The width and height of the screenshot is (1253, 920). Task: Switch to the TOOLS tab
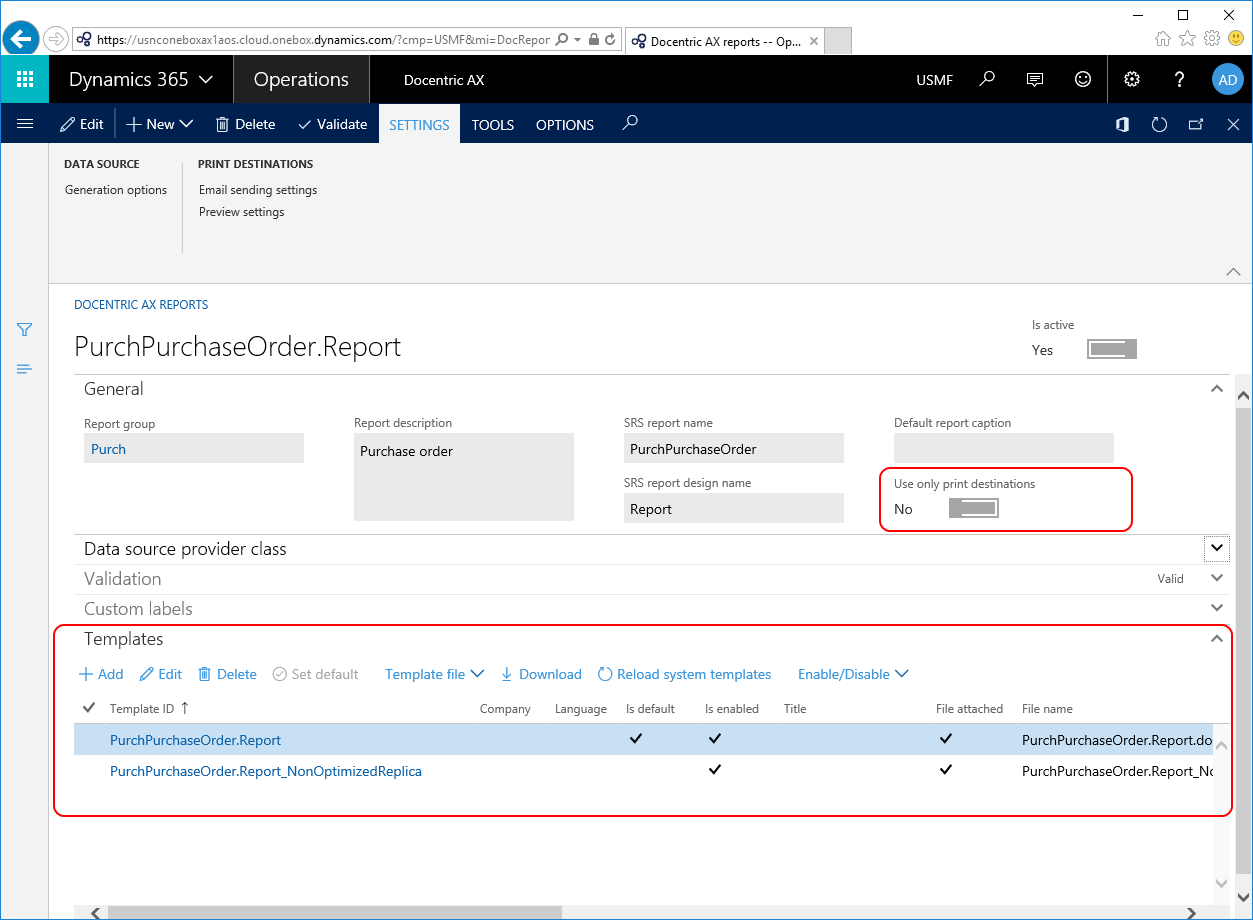coord(493,125)
